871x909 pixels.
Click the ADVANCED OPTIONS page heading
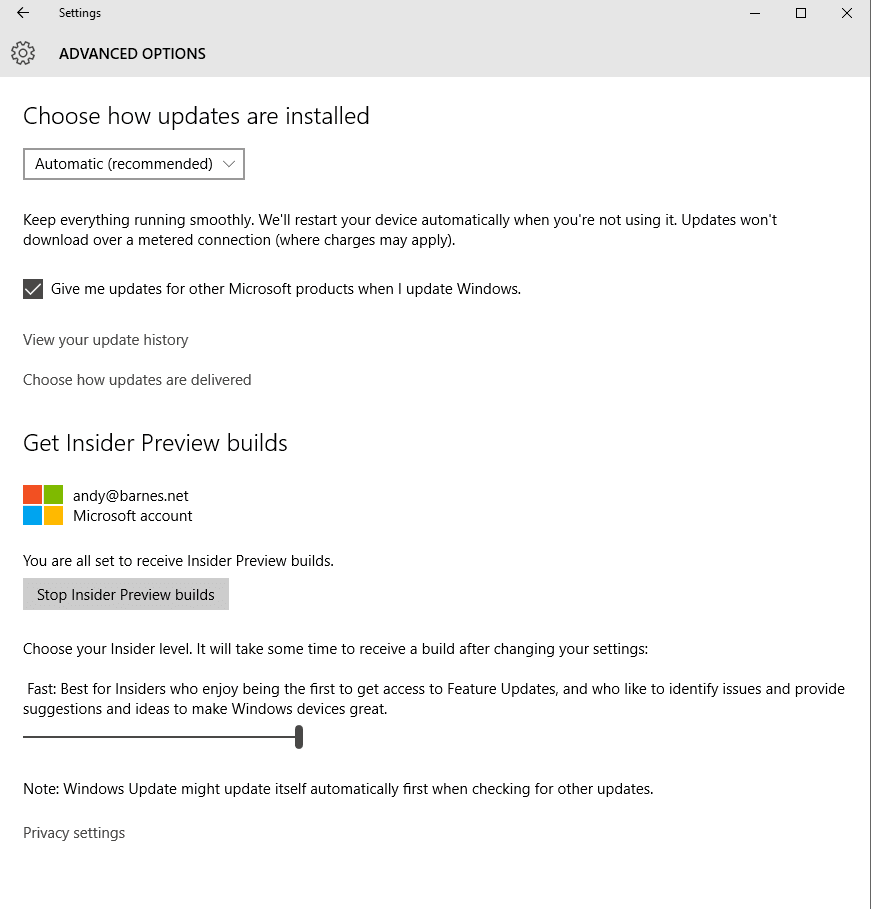pos(132,54)
